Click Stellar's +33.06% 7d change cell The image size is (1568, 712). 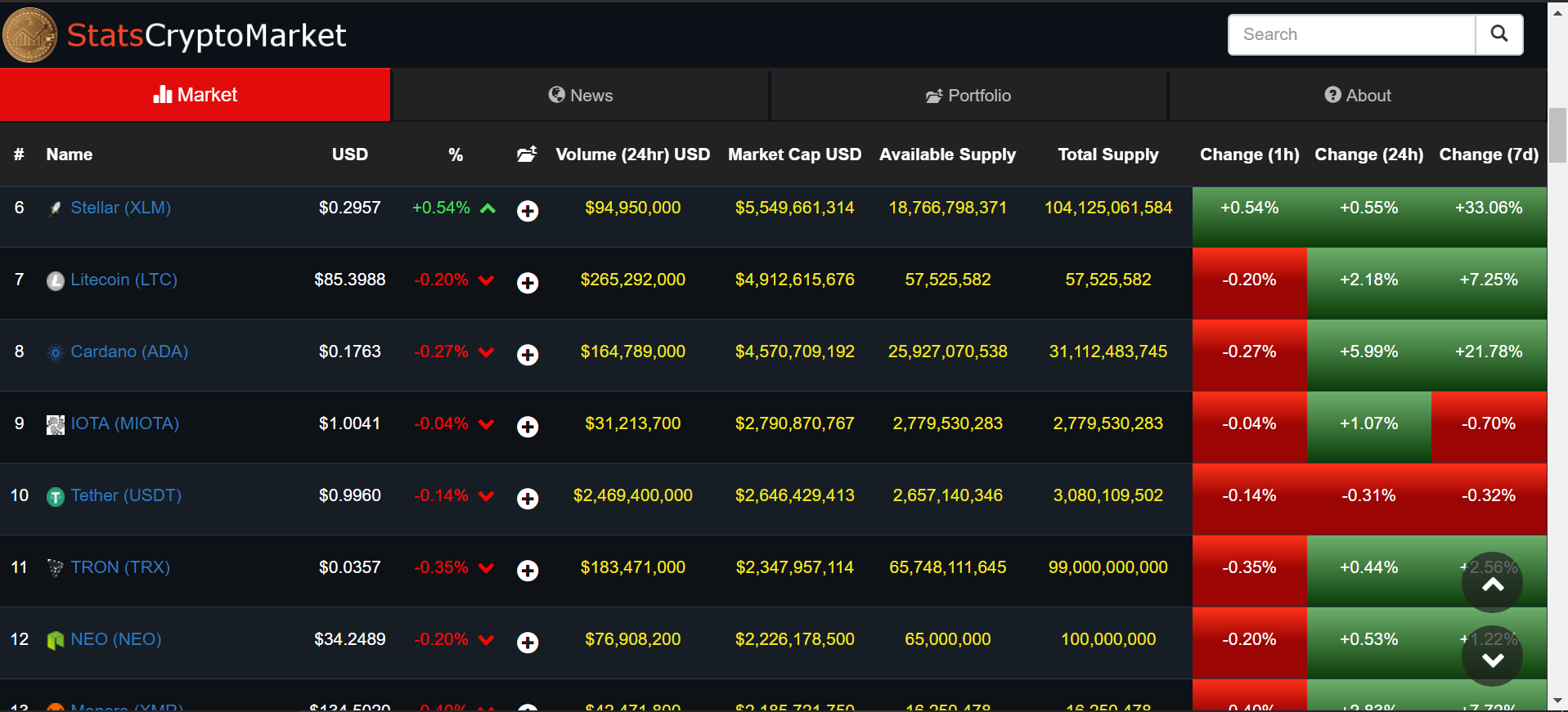click(1489, 217)
